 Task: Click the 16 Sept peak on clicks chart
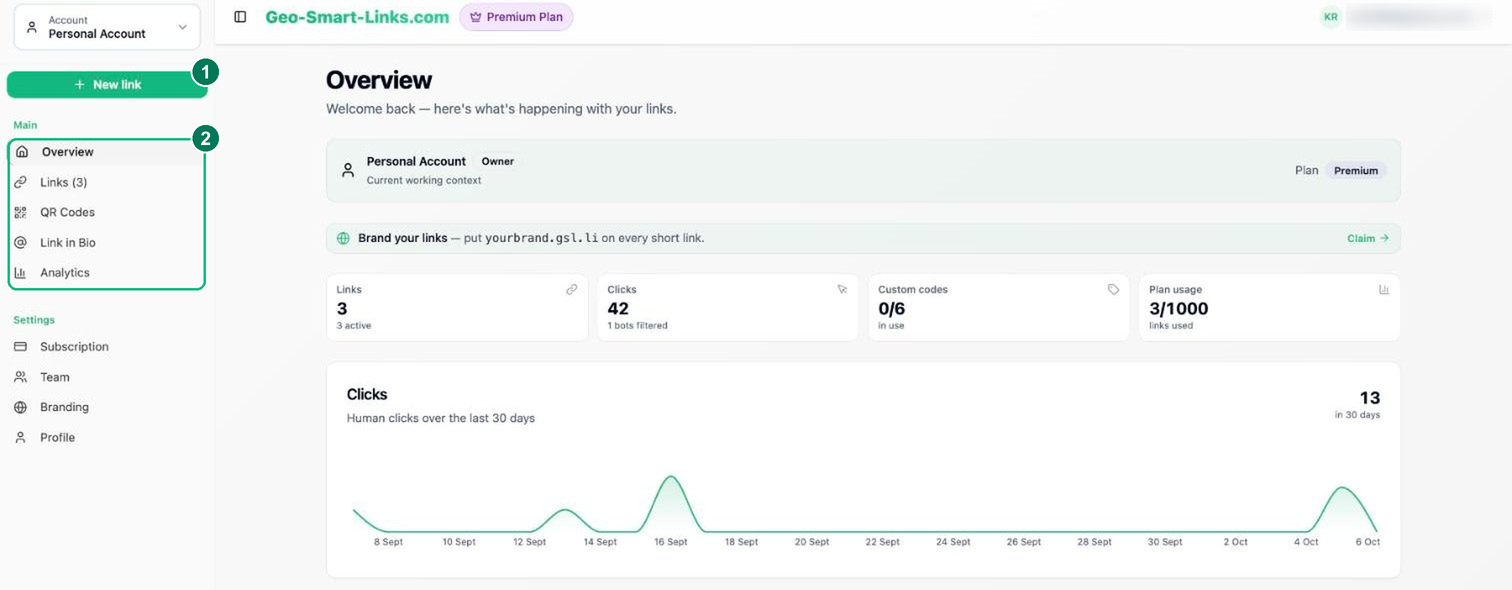[670, 477]
